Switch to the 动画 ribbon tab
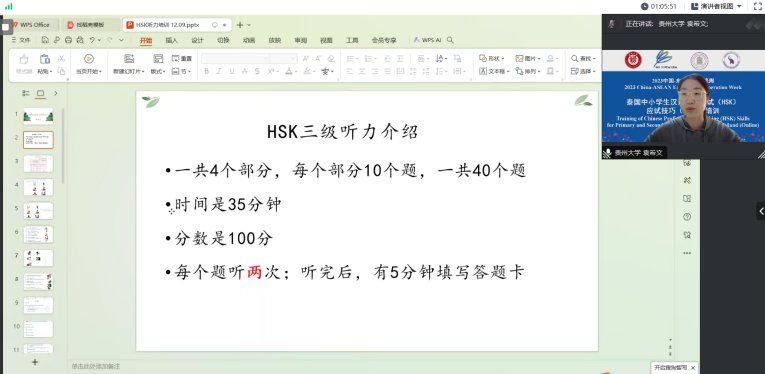Screen dimensions: 765x374 [x=249, y=40]
